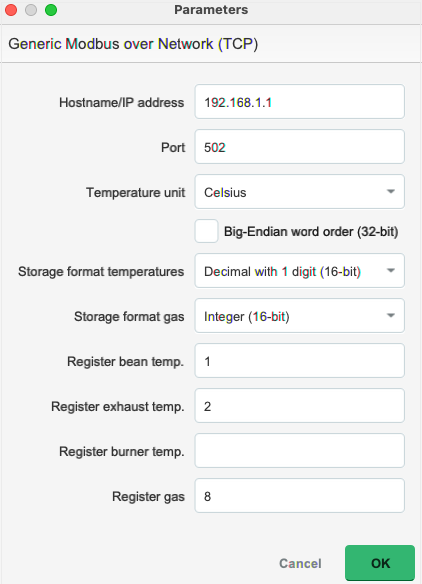
Task: Click the empty Register burner temp. field
Action: pyautogui.click(x=299, y=451)
